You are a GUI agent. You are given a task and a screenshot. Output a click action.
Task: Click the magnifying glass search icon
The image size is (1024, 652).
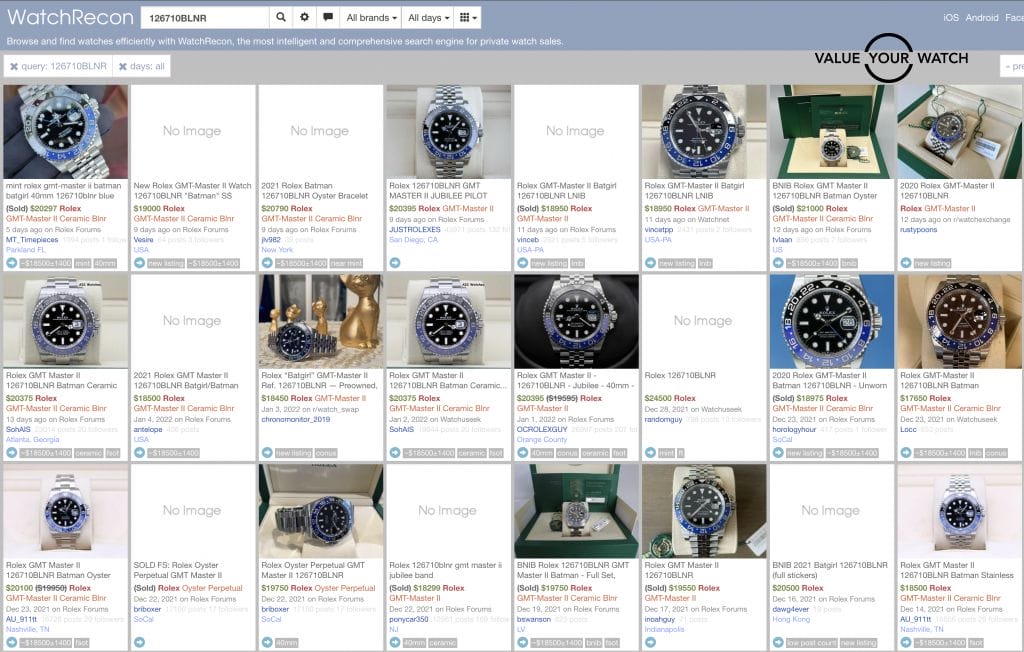[281, 18]
